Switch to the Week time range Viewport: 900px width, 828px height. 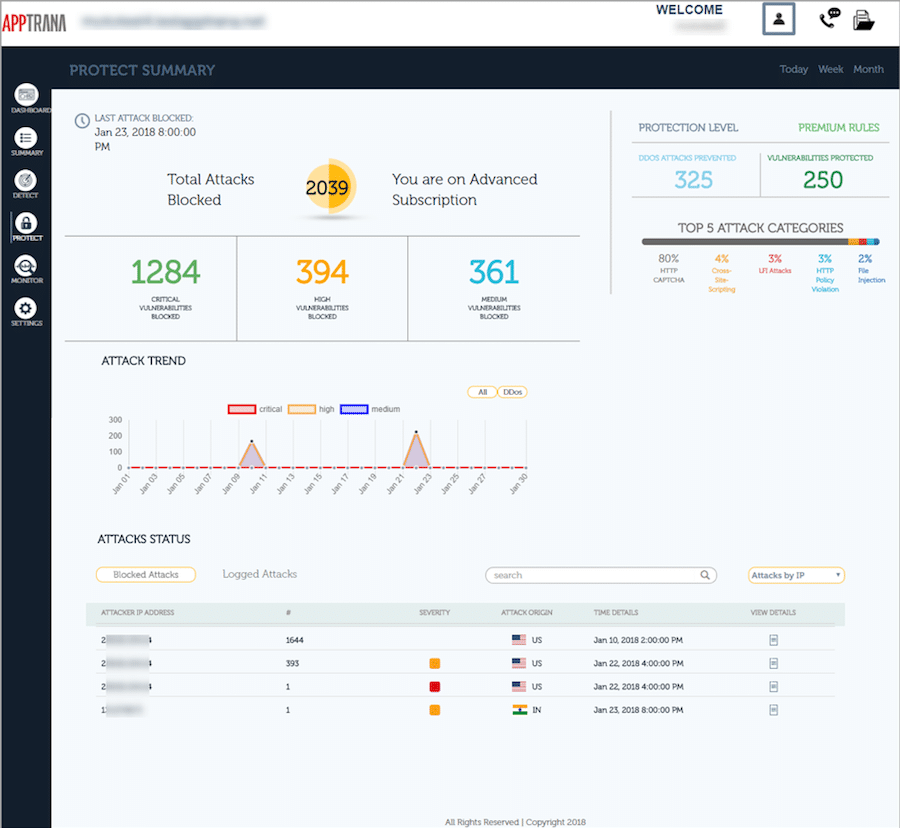(x=830, y=69)
